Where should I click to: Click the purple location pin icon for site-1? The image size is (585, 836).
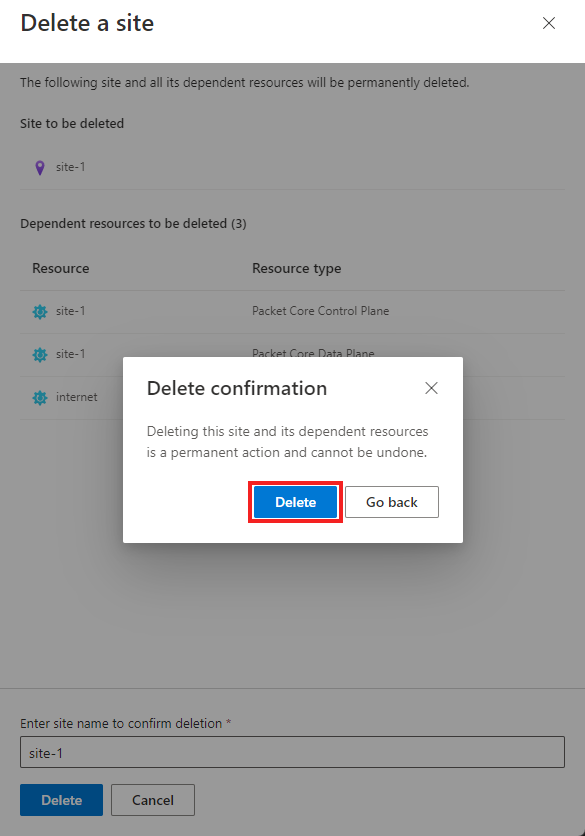[x=40, y=168]
